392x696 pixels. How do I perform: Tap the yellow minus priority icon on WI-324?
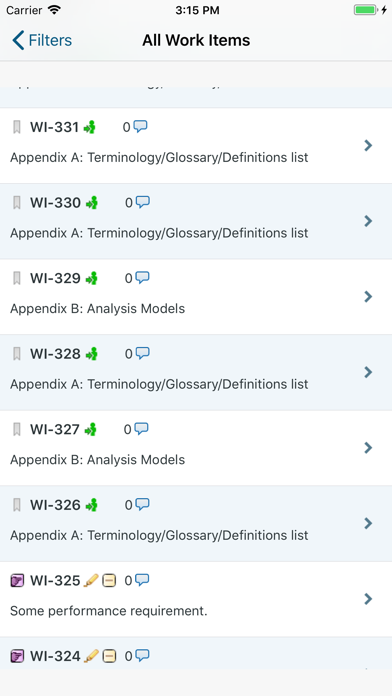(x=109, y=656)
